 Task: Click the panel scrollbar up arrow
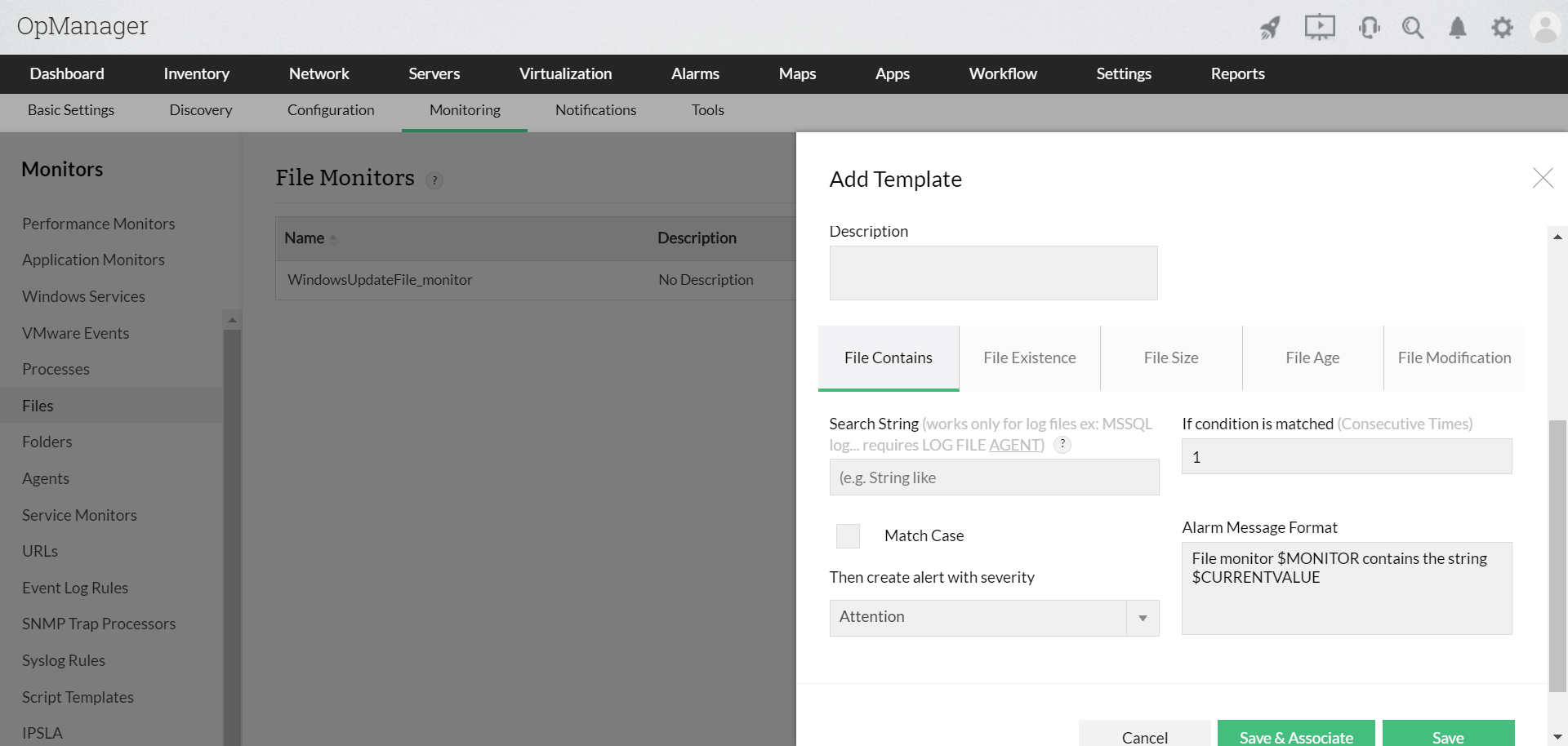1557,237
